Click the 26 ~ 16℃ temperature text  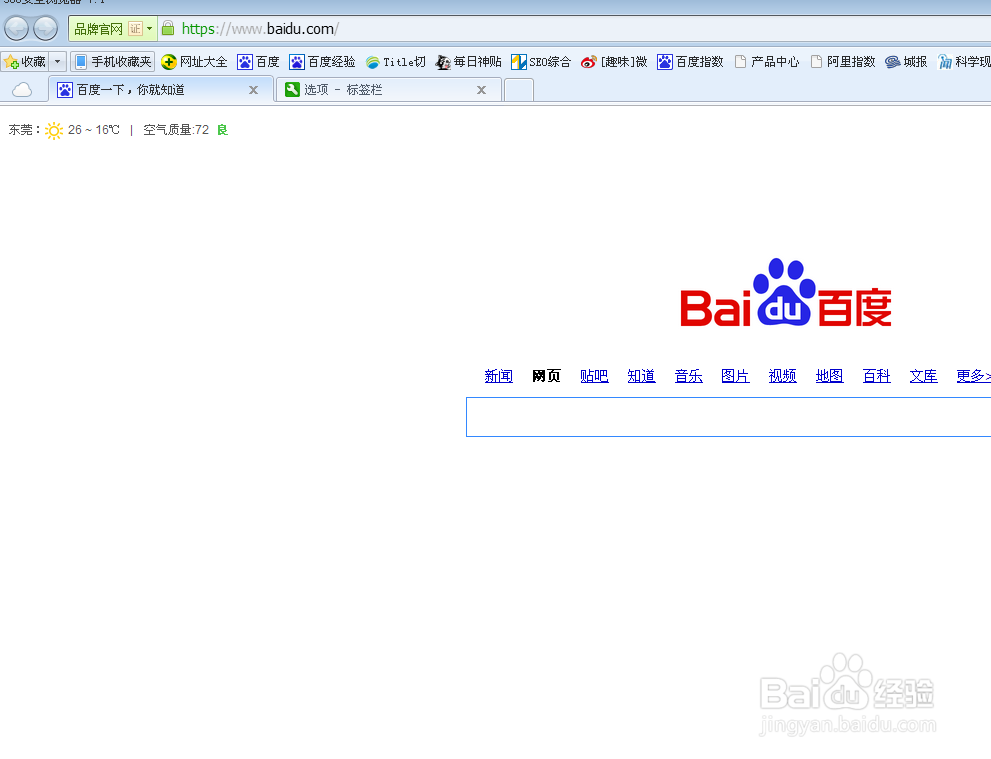[94, 130]
